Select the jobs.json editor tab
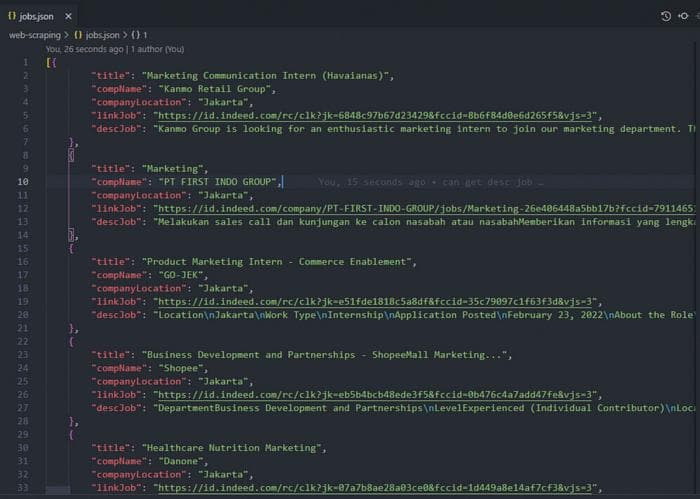This screenshot has height=499, width=700. coord(39,17)
